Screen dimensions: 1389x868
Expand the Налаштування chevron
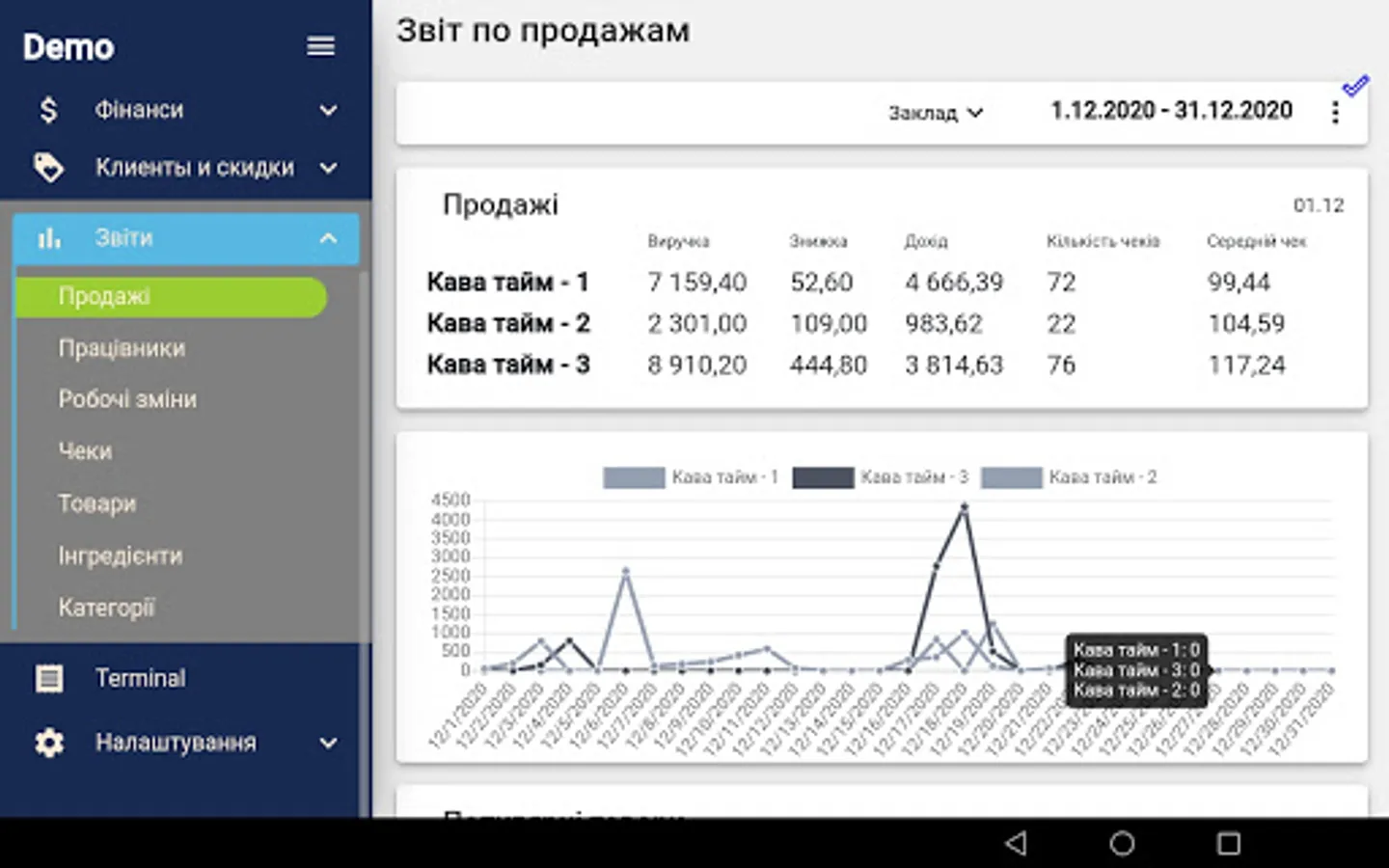tap(328, 743)
